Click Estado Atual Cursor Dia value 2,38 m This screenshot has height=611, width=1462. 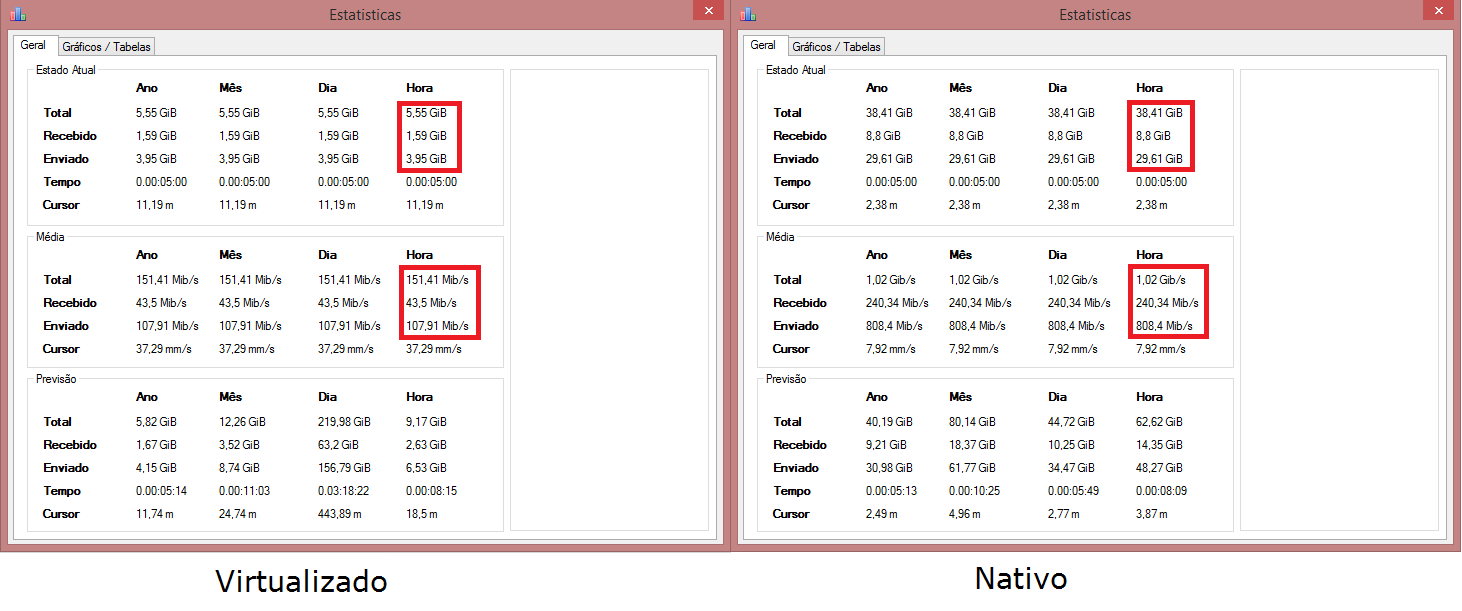1064,205
